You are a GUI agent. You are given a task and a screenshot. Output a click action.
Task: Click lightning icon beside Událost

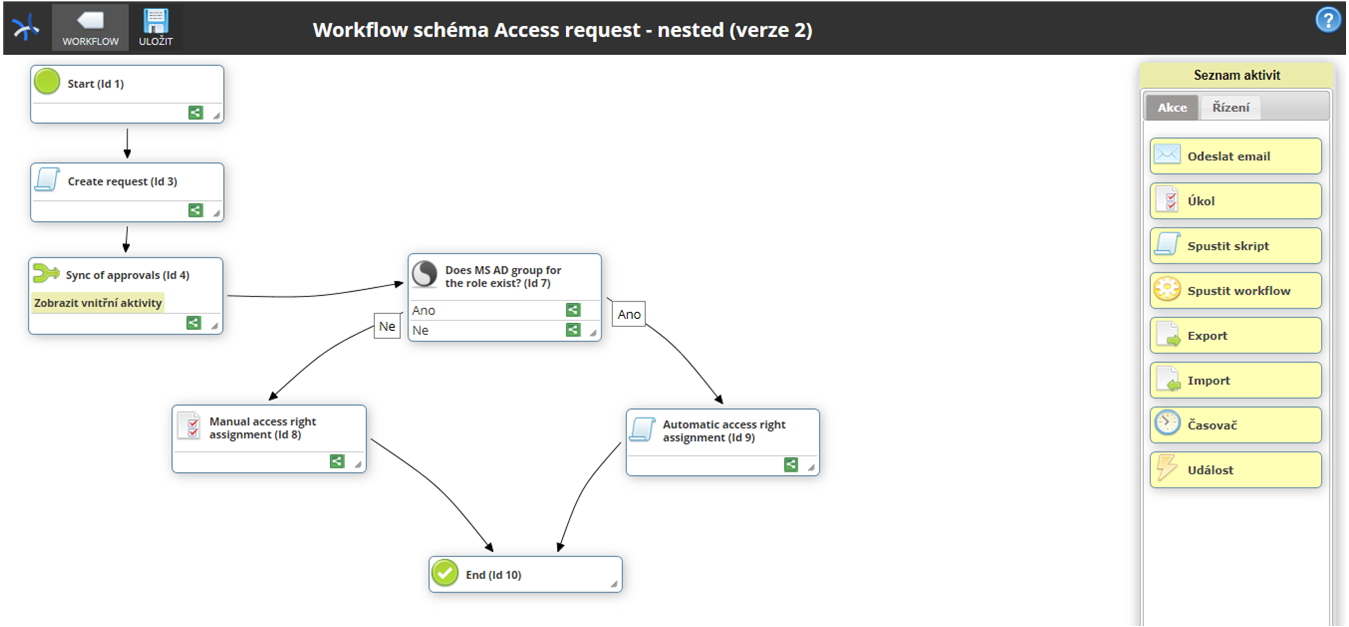pos(1166,469)
